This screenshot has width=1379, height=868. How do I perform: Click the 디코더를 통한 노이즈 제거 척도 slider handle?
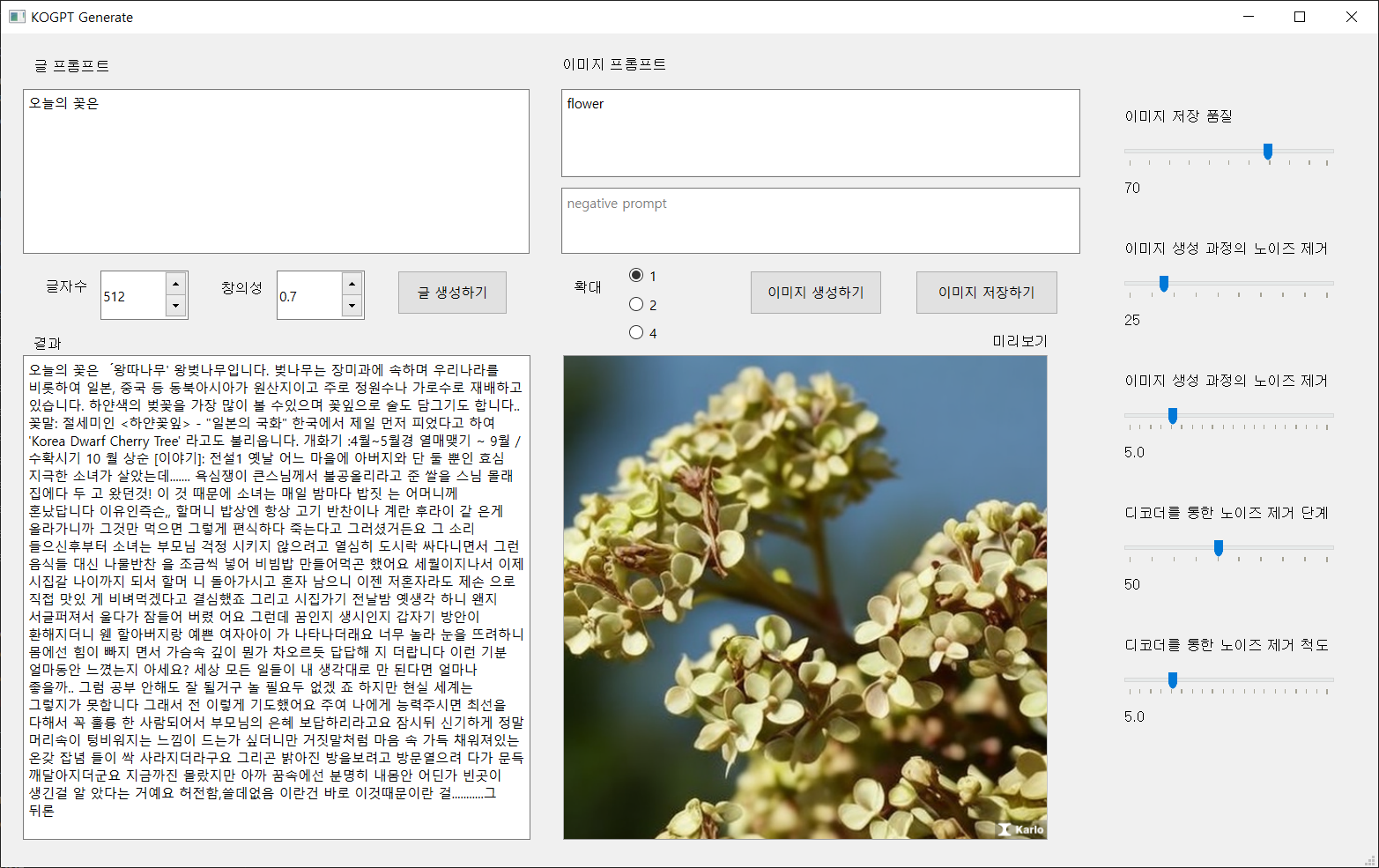pyautogui.click(x=1173, y=680)
